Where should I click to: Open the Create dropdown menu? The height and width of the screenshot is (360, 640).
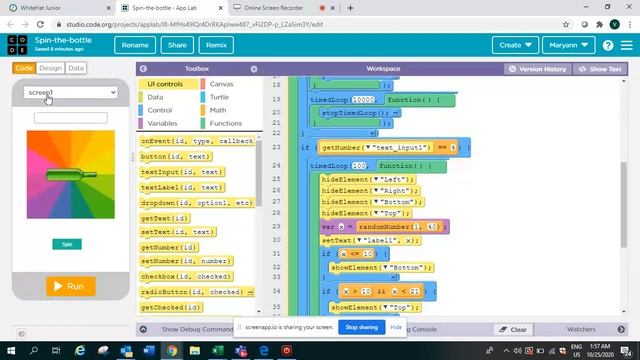[x=515, y=45]
